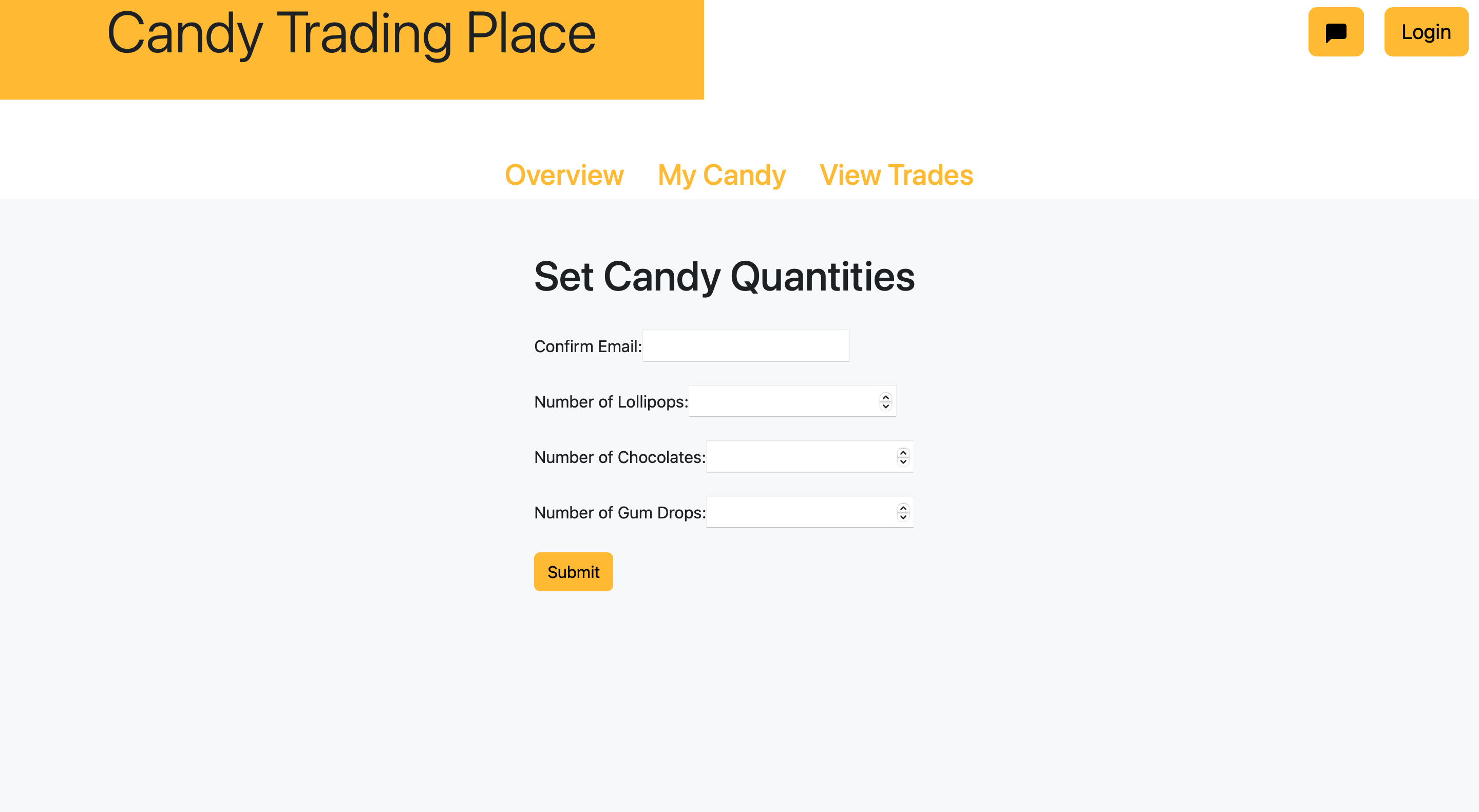The height and width of the screenshot is (812, 1479).
Task: Submit the candy quantities form
Action: [573, 571]
